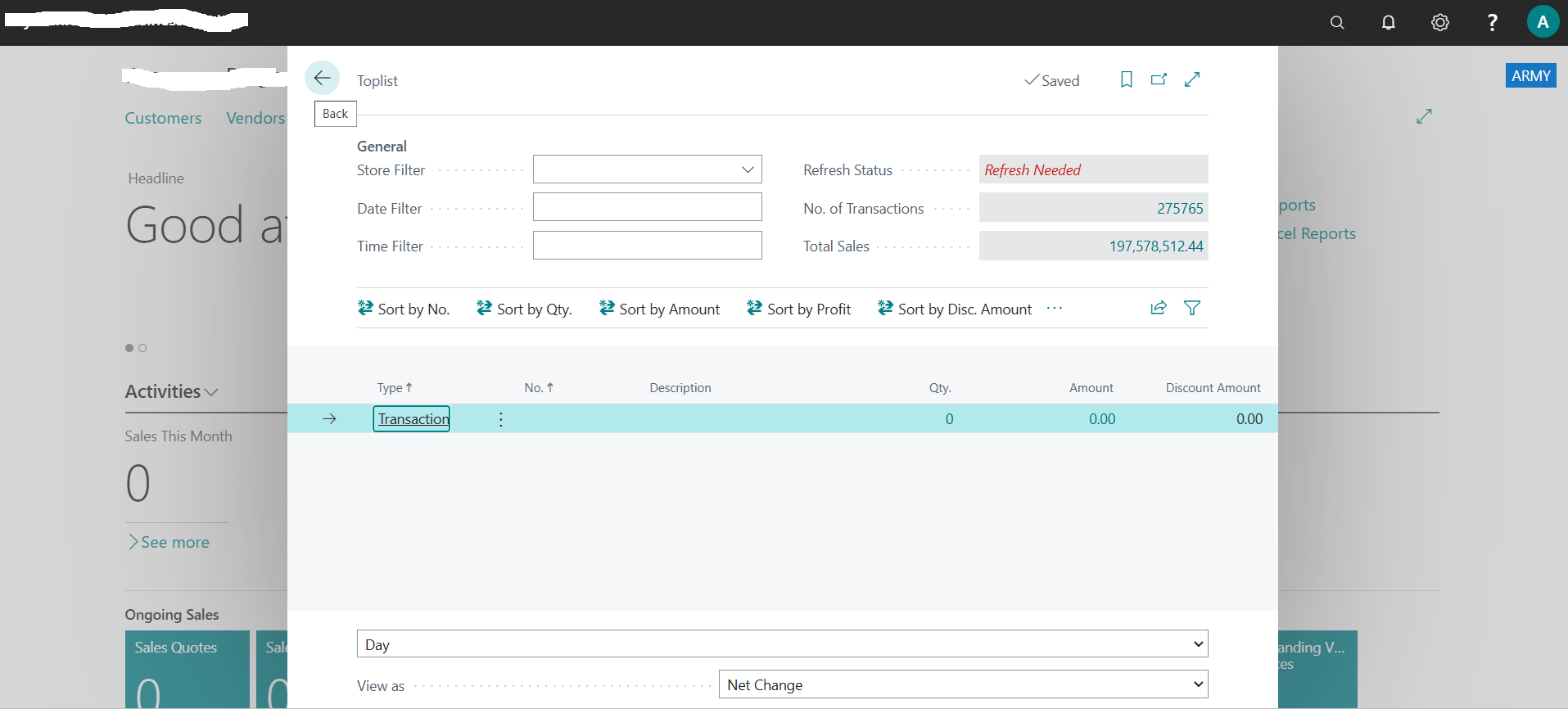Select the first headline pagination dot
Image resolution: width=1568 pixels, height=709 pixels.
click(129, 348)
